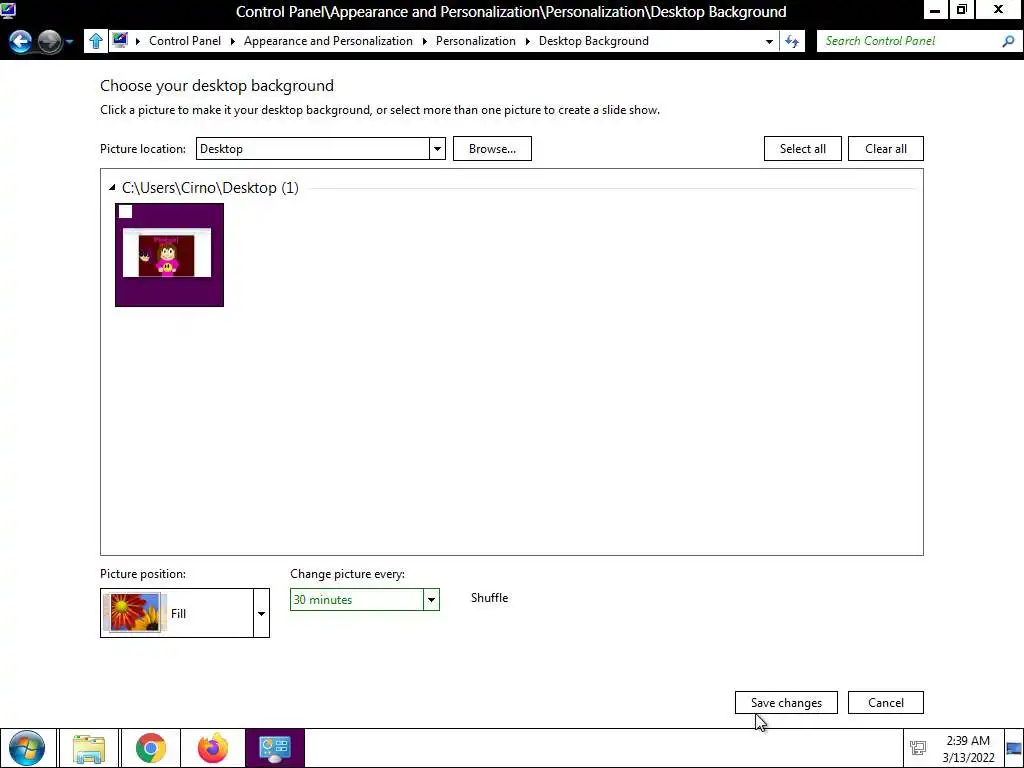Open the Picture position Fill dropdown

coord(261,613)
